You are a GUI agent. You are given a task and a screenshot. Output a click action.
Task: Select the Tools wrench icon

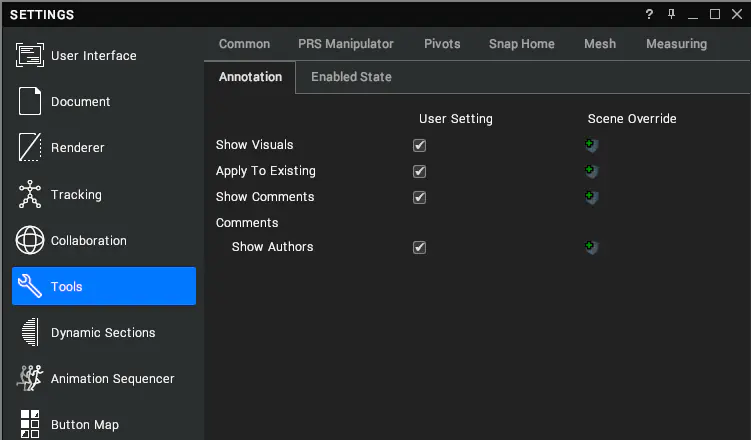[x=30, y=286]
